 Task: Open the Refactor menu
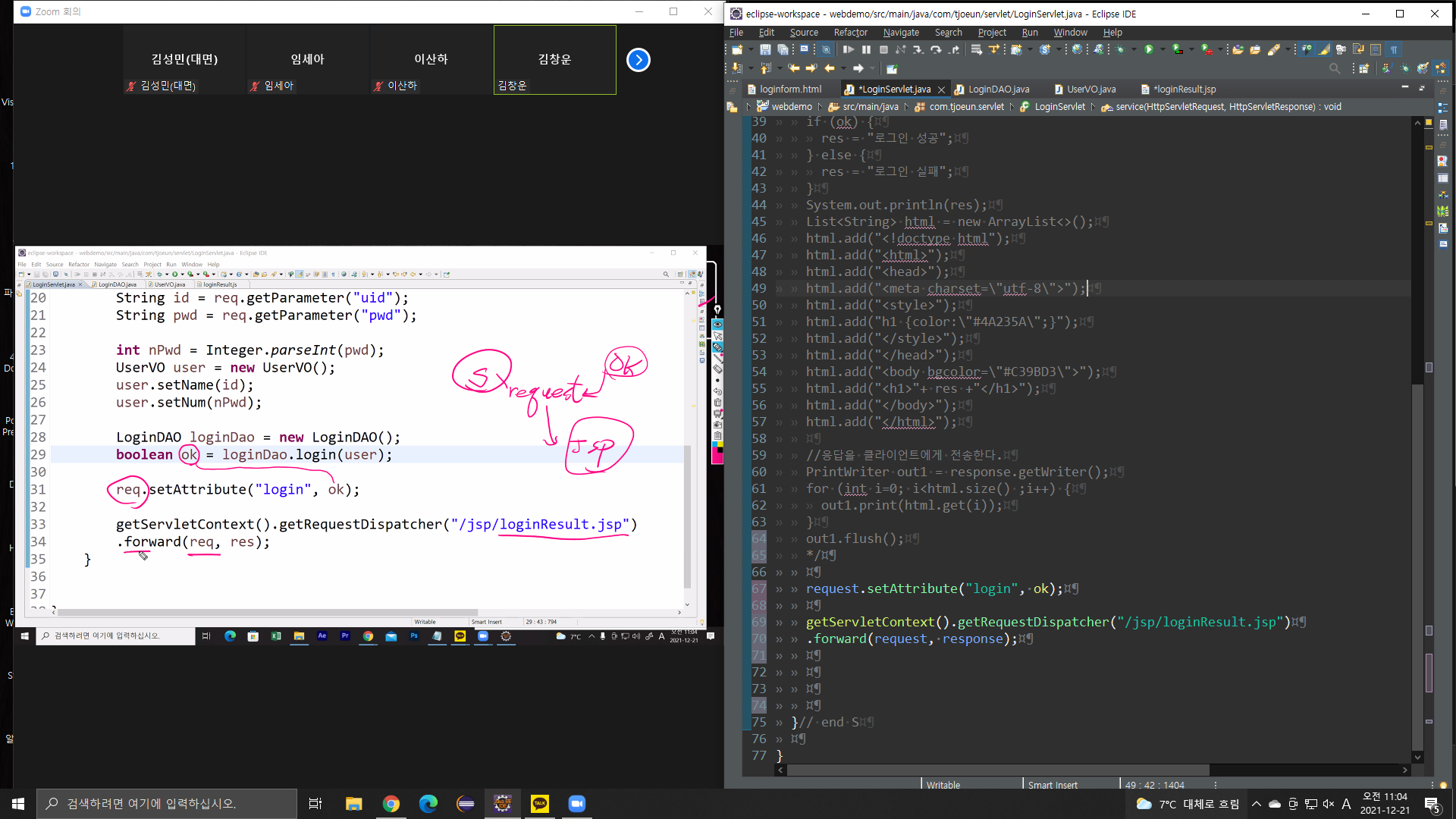click(x=850, y=33)
